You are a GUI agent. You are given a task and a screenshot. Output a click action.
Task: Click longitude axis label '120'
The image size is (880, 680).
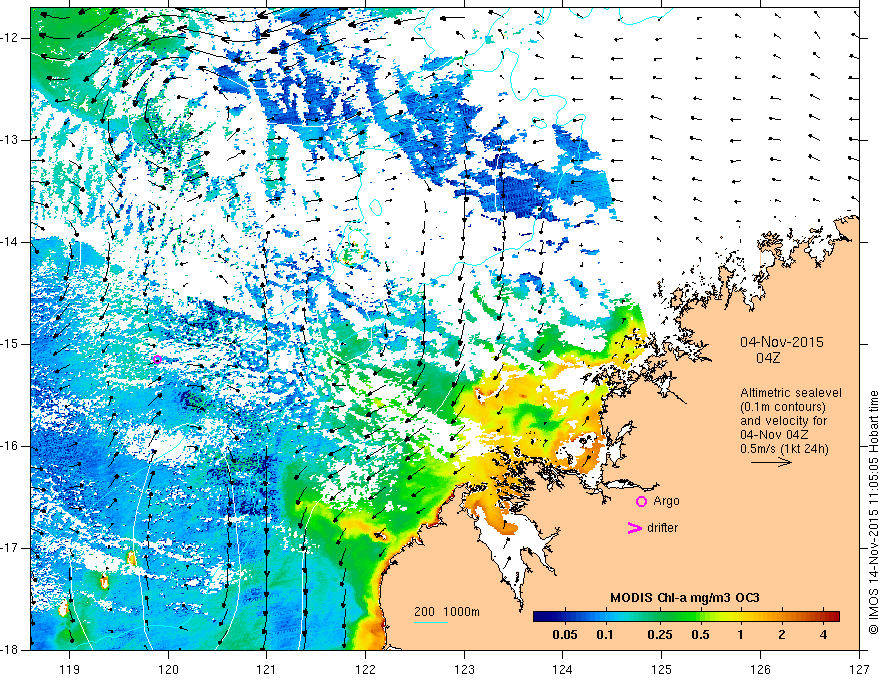pos(168,669)
